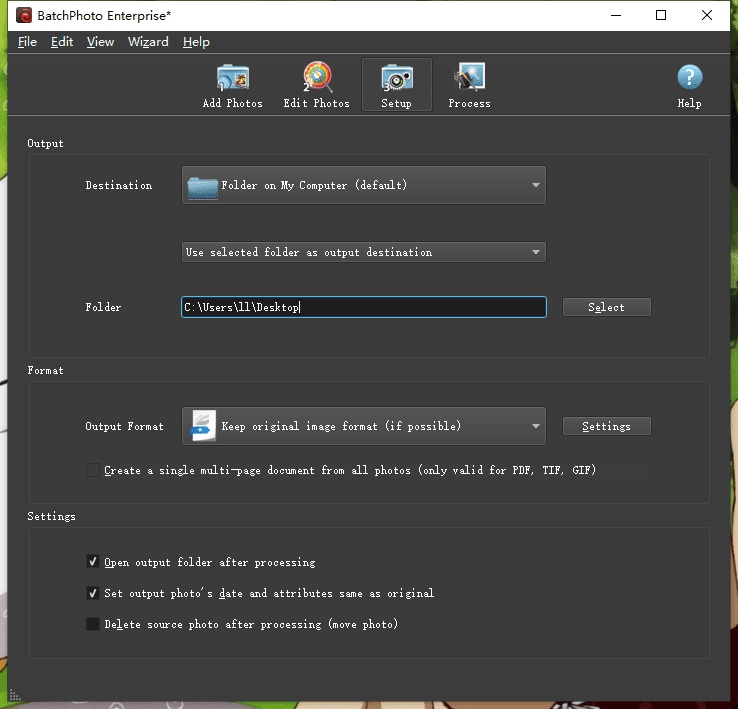738x709 pixels.
Task: Maximize the BatchPhoto window
Action: pyautogui.click(x=661, y=16)
